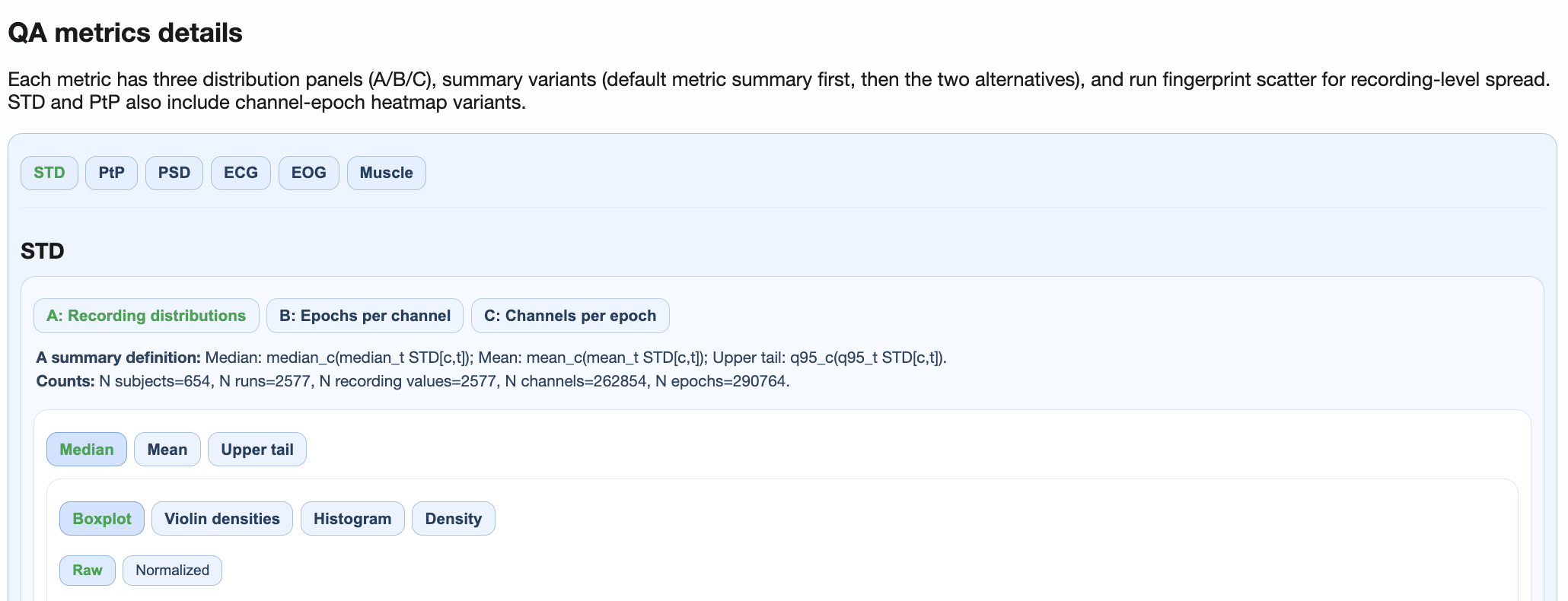
Task: Switch to the PtP metric tab
Action: pos(111,173)
